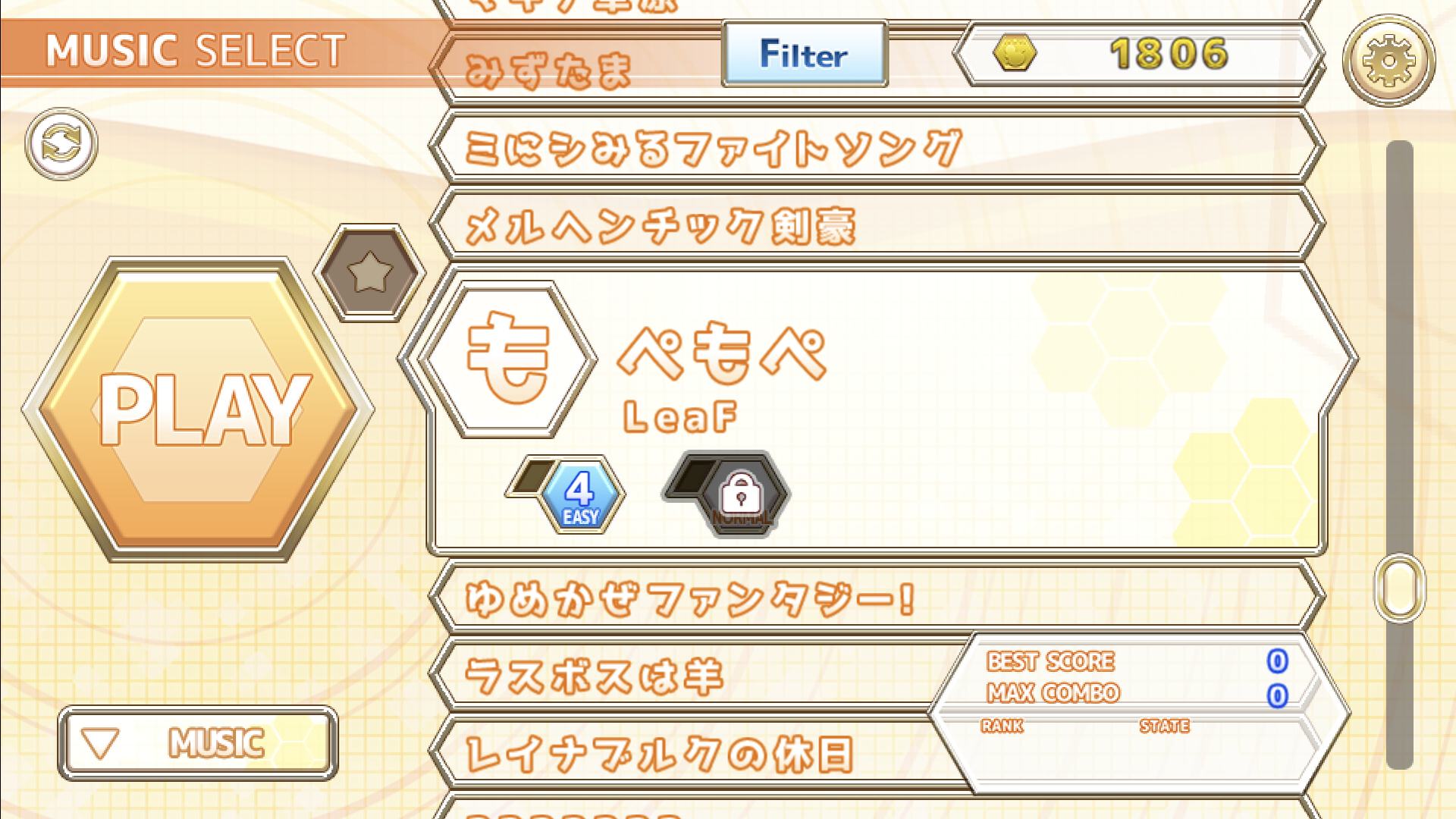Grab the song list scrollbar handle
Viewport: 1456px width, 819px height.
[1400, 588]
